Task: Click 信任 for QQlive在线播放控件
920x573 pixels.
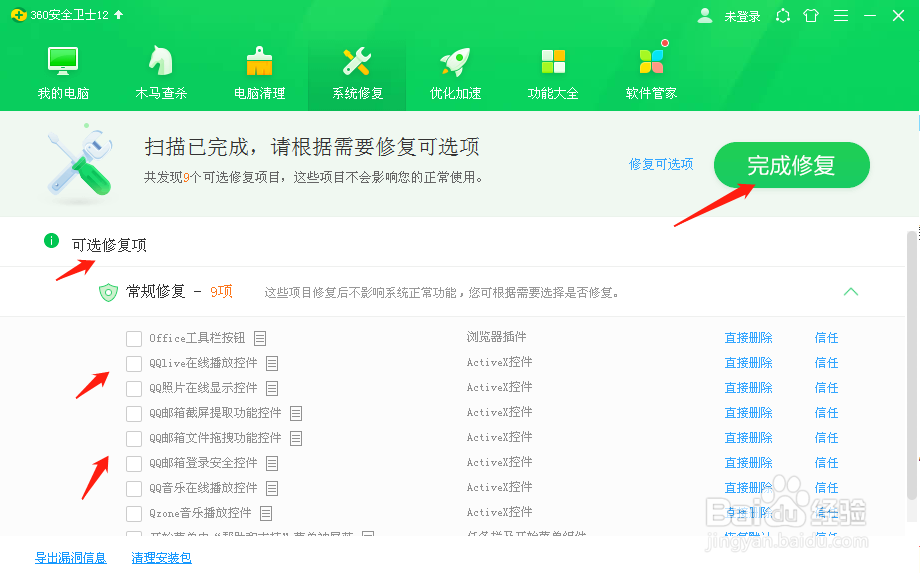Action: coord(827,363)
